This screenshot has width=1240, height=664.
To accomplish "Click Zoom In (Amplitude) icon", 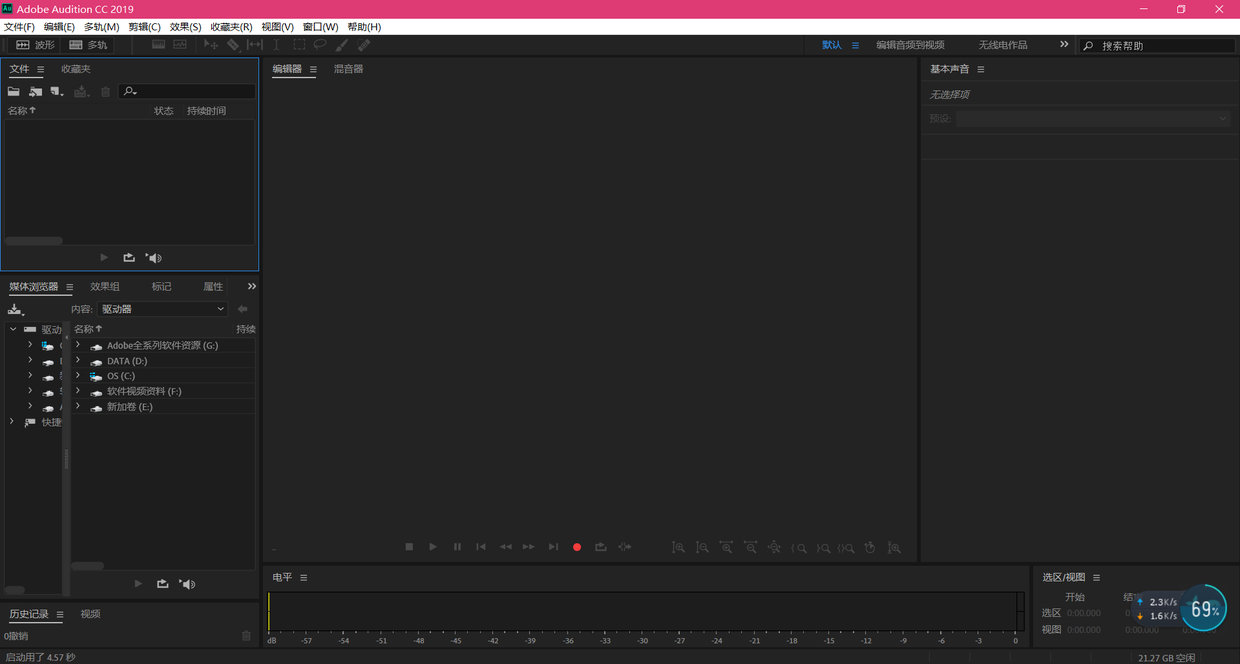I will tap(678, 547).
